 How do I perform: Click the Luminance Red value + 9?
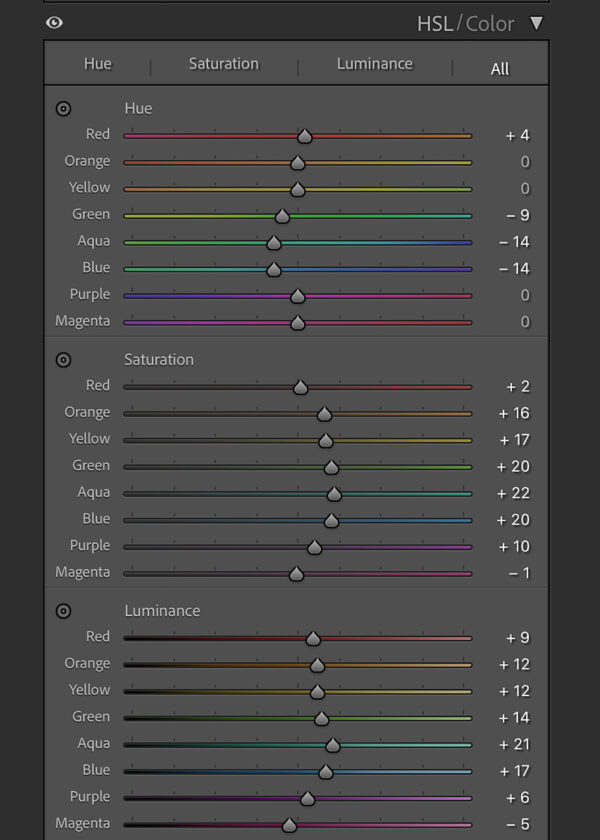(x=518, y=638)
